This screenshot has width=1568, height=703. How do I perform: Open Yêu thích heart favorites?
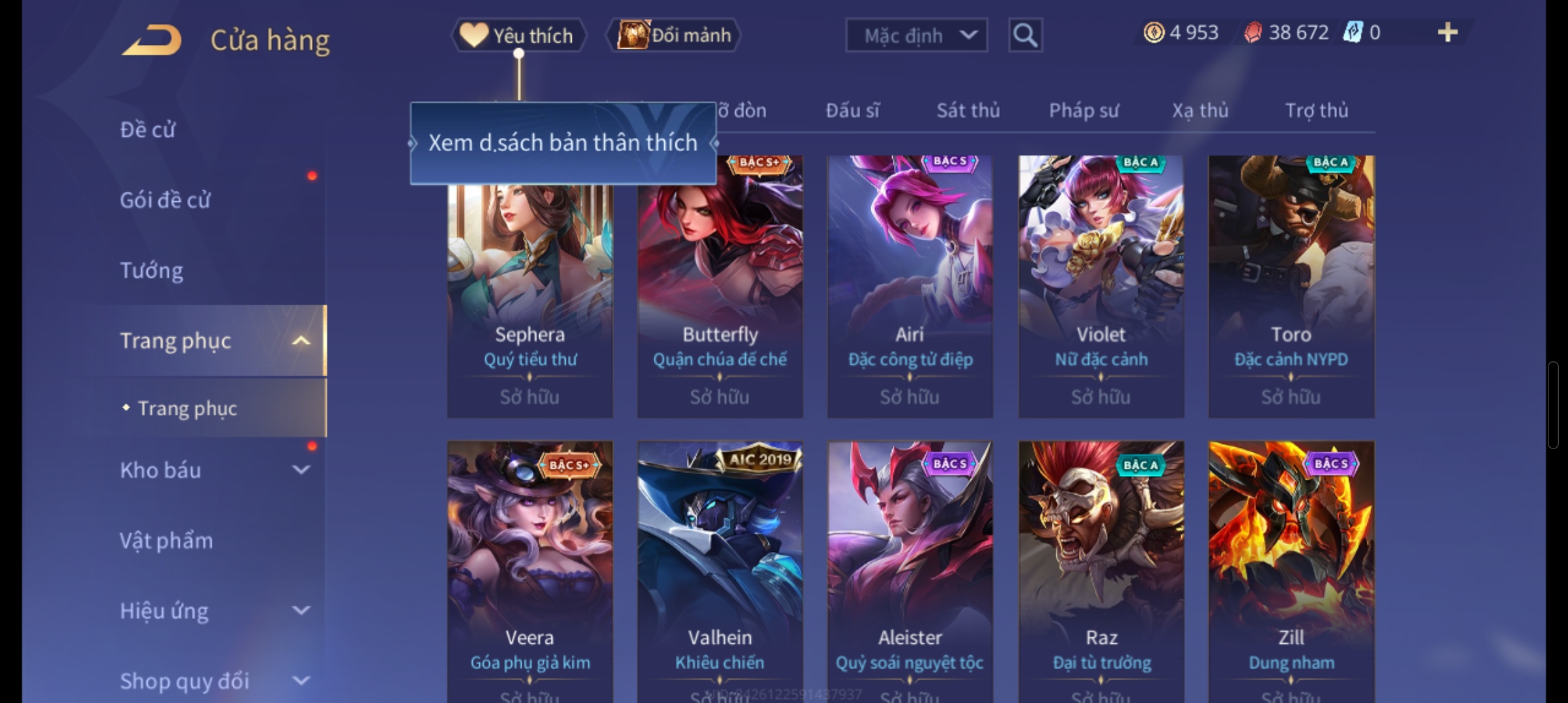(x=518, y=35)
